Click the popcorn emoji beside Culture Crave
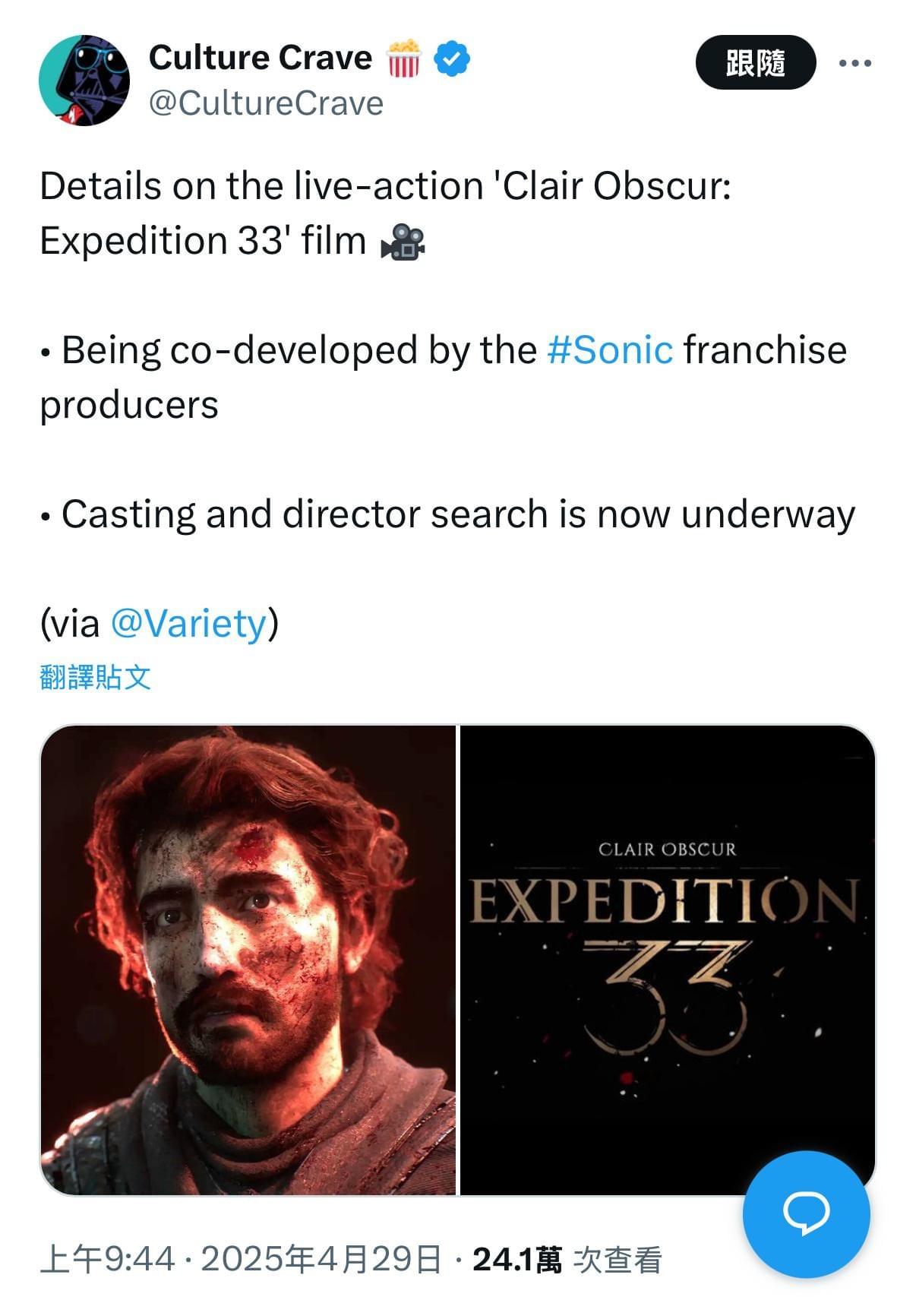This screenshot has height=1316, width=916. click(x=403, y=59)
